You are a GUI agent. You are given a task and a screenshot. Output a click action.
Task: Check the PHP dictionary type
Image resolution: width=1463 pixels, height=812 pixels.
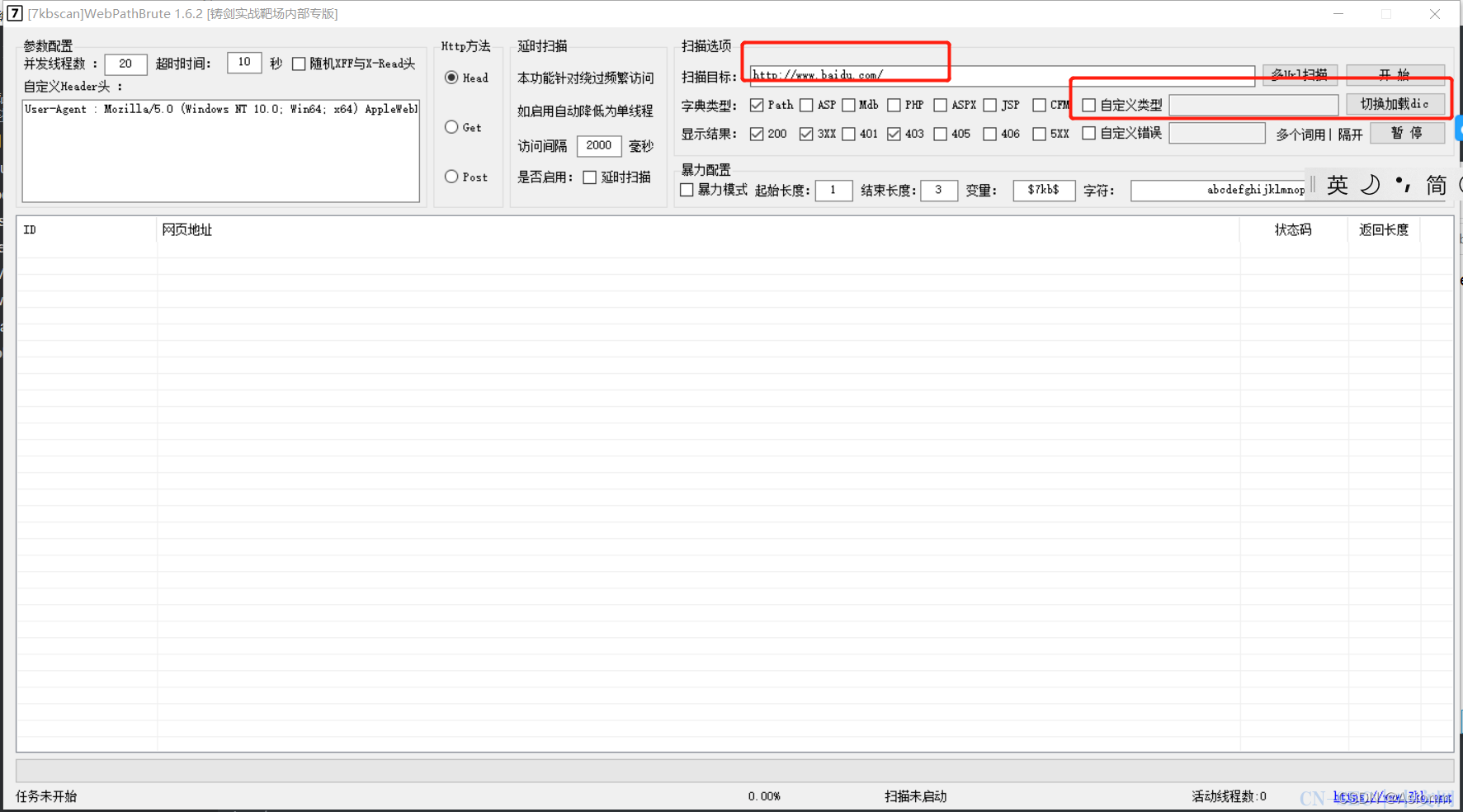[x=894, y=105]
